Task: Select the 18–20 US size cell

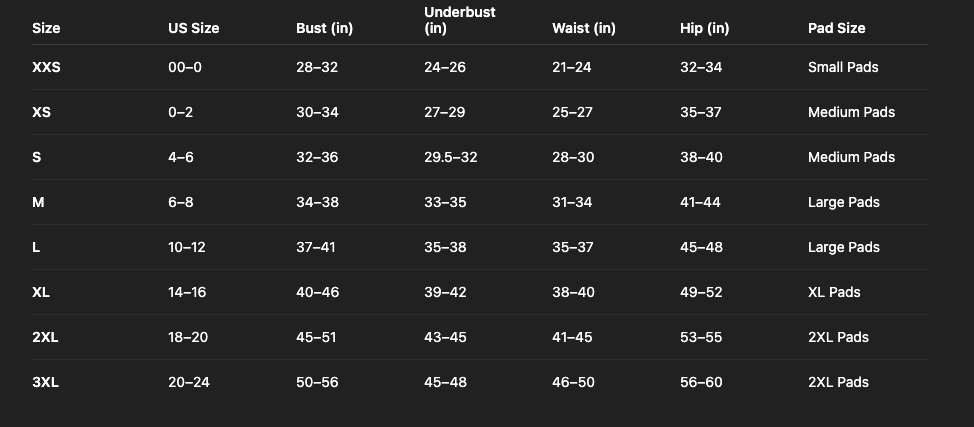Action: (188, 337)
